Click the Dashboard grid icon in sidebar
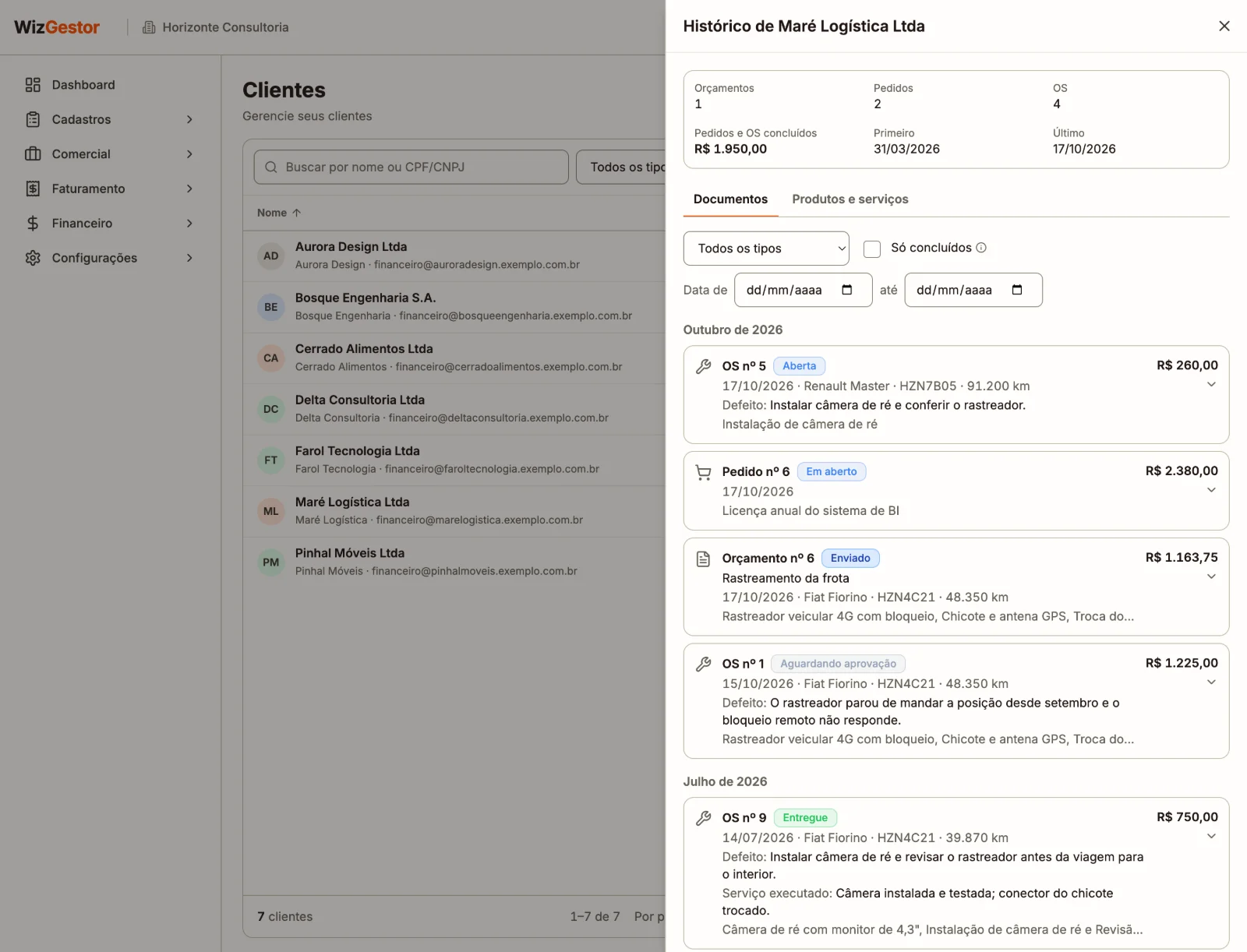 33,85
